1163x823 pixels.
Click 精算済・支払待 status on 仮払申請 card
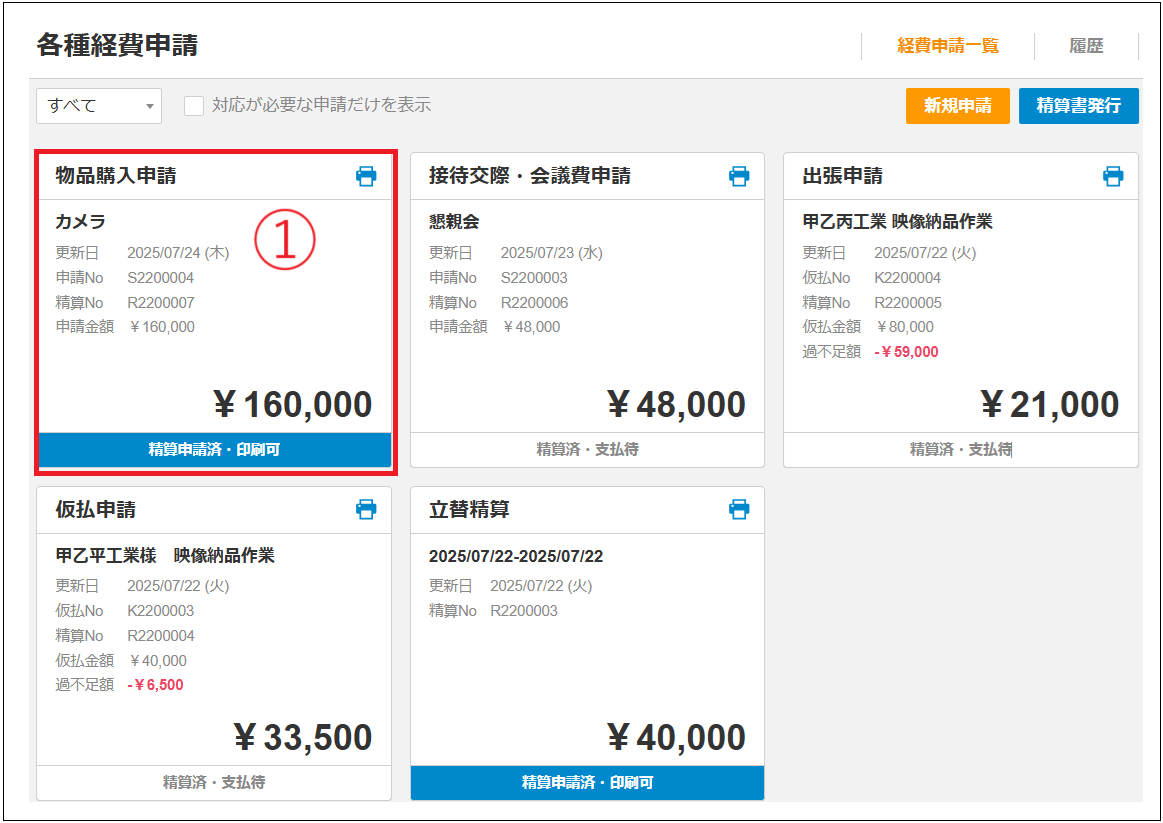(x=214, y=782)
